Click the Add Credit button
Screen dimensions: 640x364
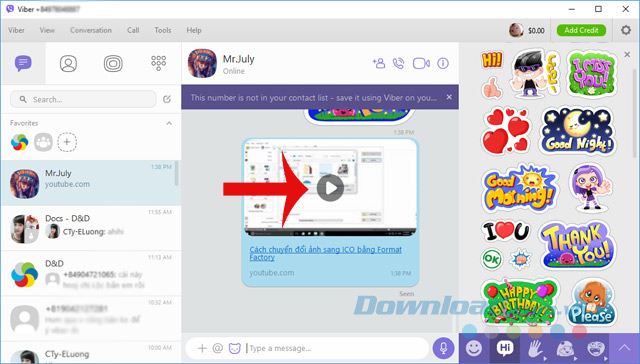(581, 30)
